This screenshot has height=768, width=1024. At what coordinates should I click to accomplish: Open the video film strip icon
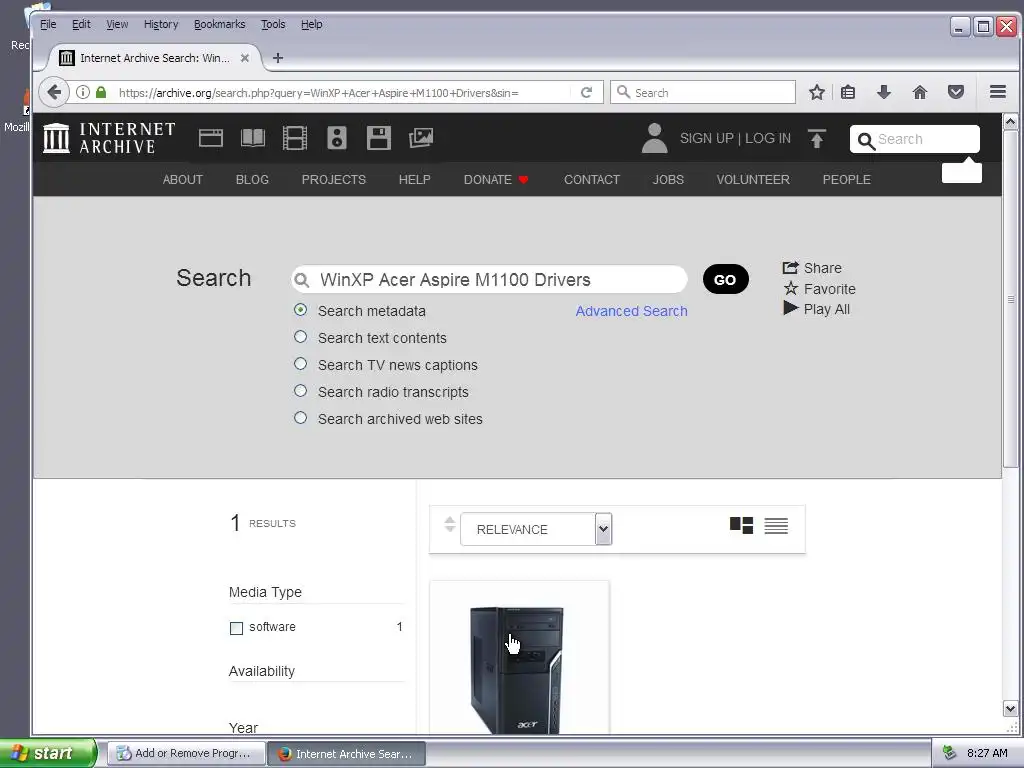point(295,138)
